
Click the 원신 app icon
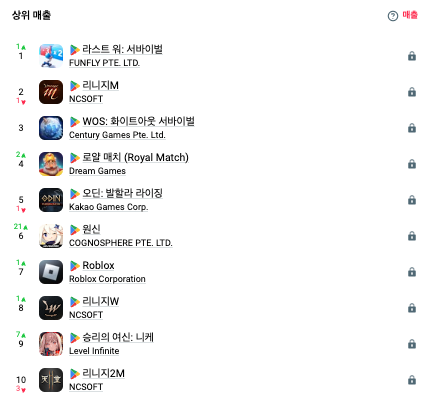pyautogui.click(x=51, y=236)
